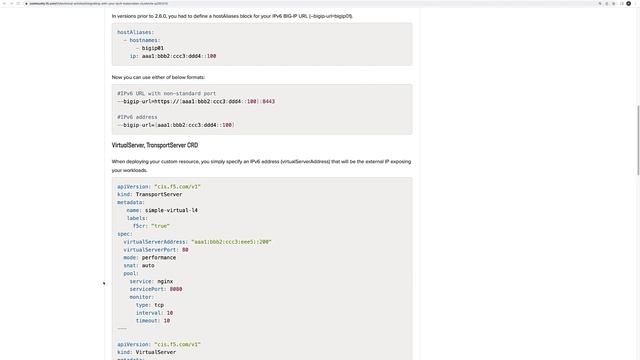Screen dimensions: 640x360
Task: Click the 'interval: 10' line
Action: [154, 313]
